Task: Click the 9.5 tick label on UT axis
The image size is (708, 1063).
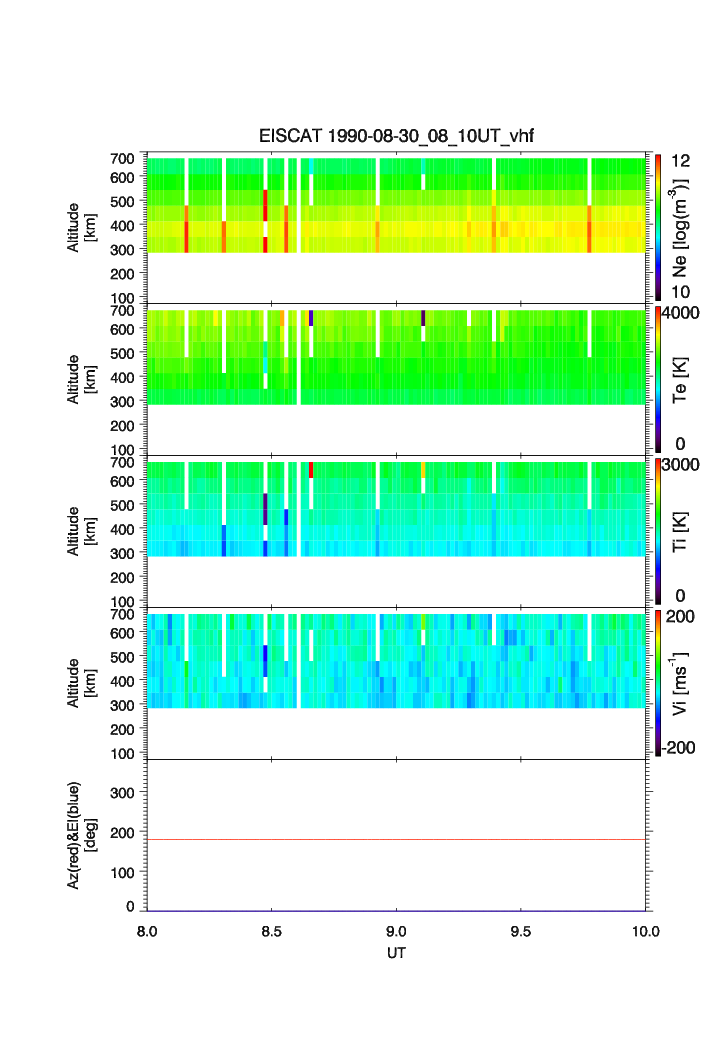Action: click(521, 931)
